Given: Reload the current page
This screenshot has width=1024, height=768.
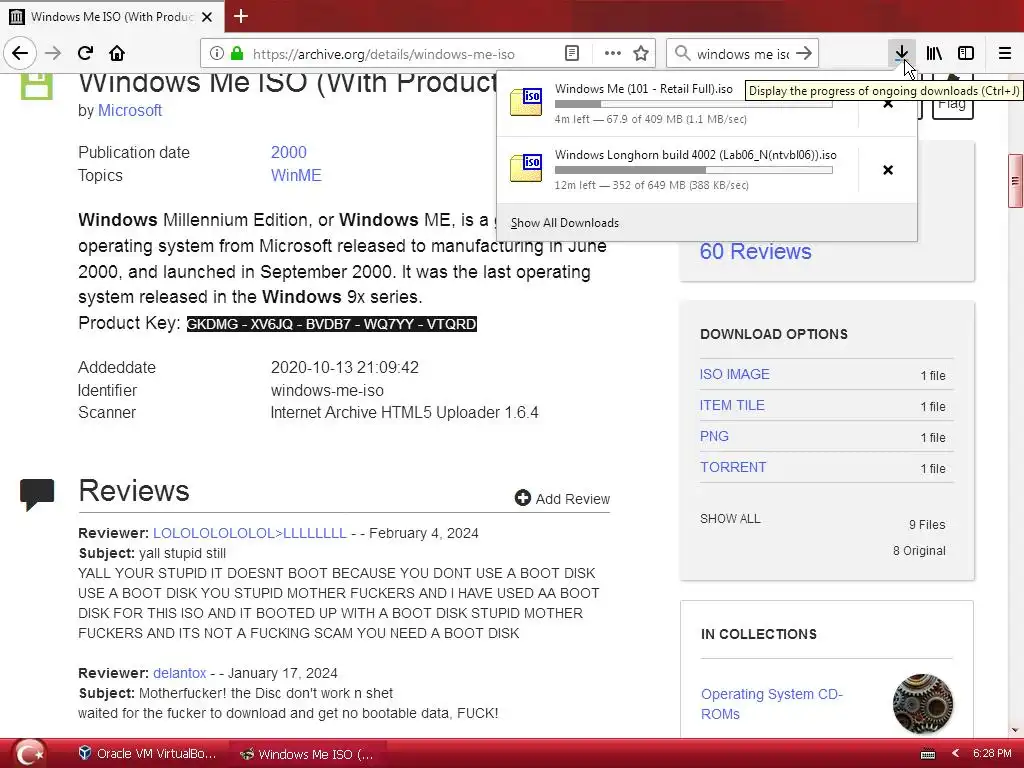Looking at the screenshot, I should (x=85, y=53).
